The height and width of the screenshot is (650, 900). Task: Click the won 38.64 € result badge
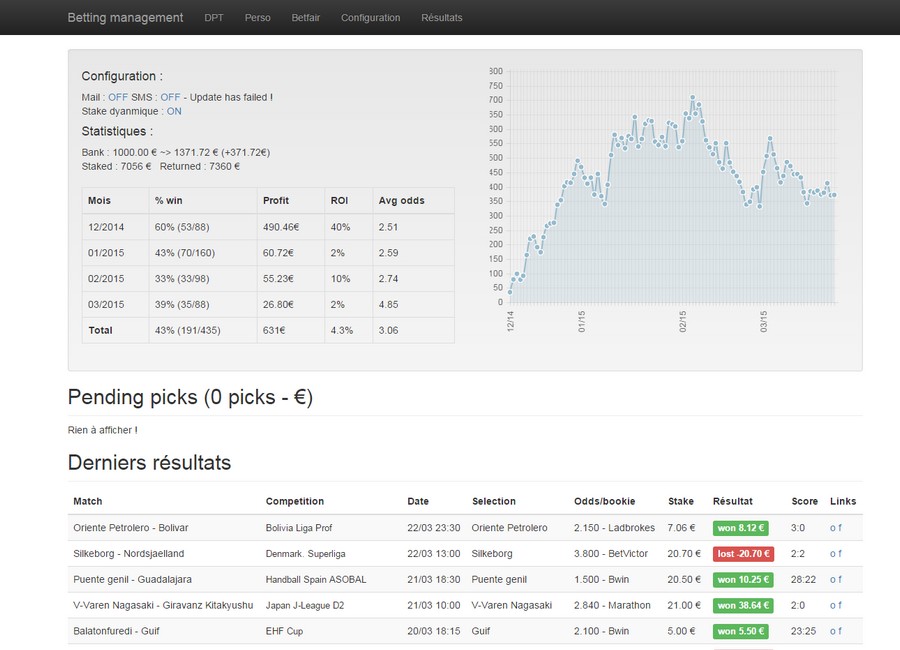[x=743, y=605]
